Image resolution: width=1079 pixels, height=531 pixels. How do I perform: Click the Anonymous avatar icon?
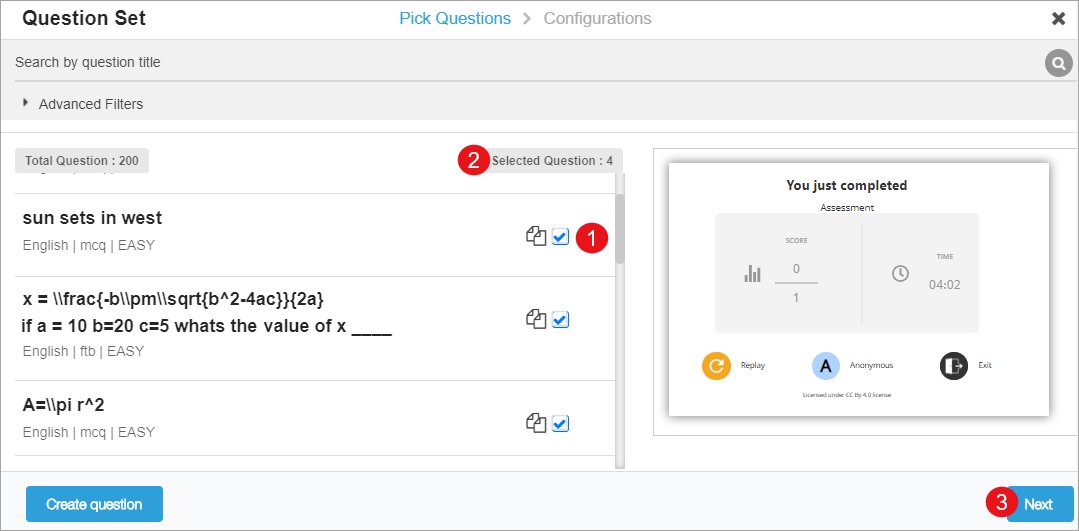pos(826,366)
